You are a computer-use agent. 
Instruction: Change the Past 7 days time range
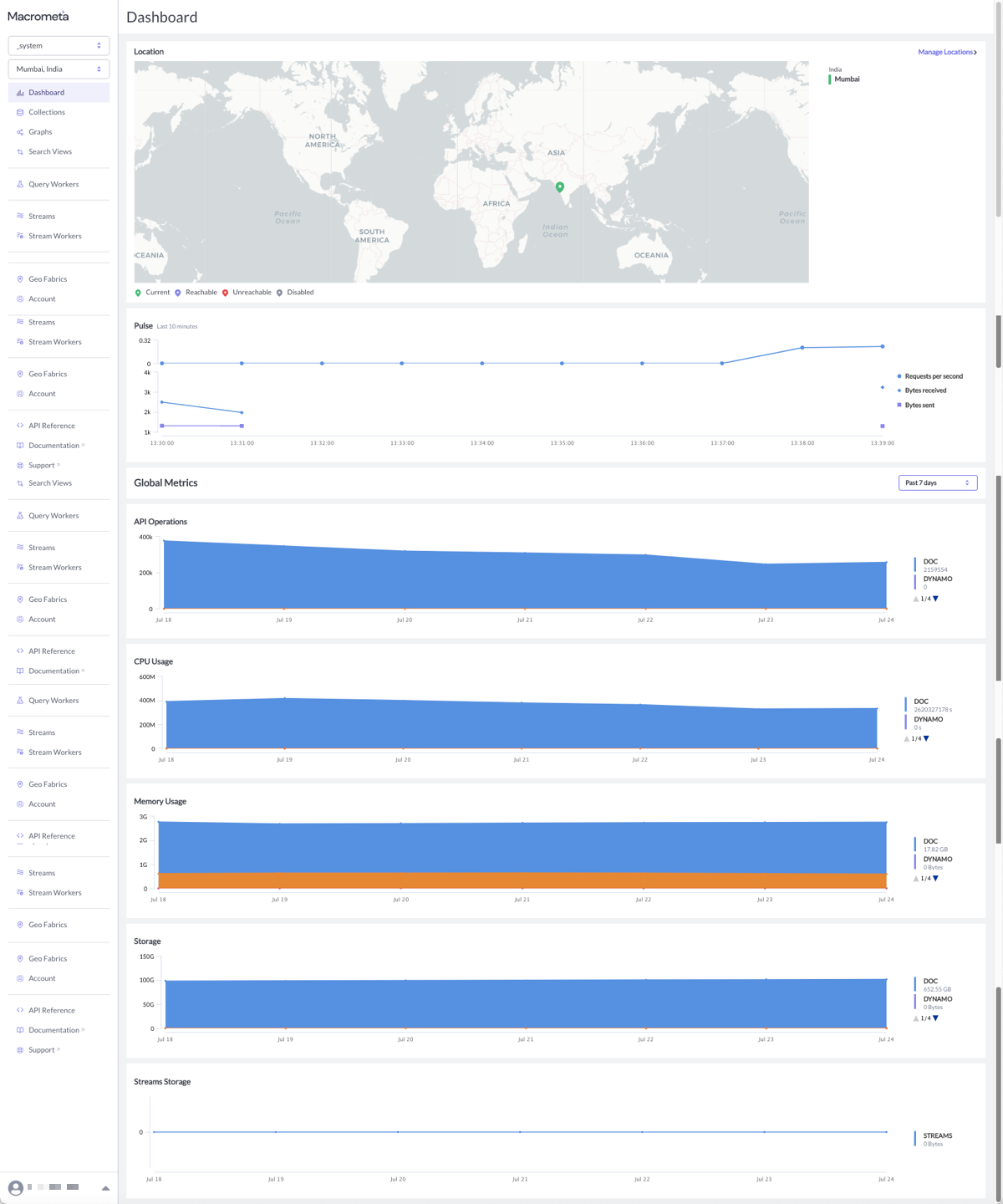pos(938,482)
